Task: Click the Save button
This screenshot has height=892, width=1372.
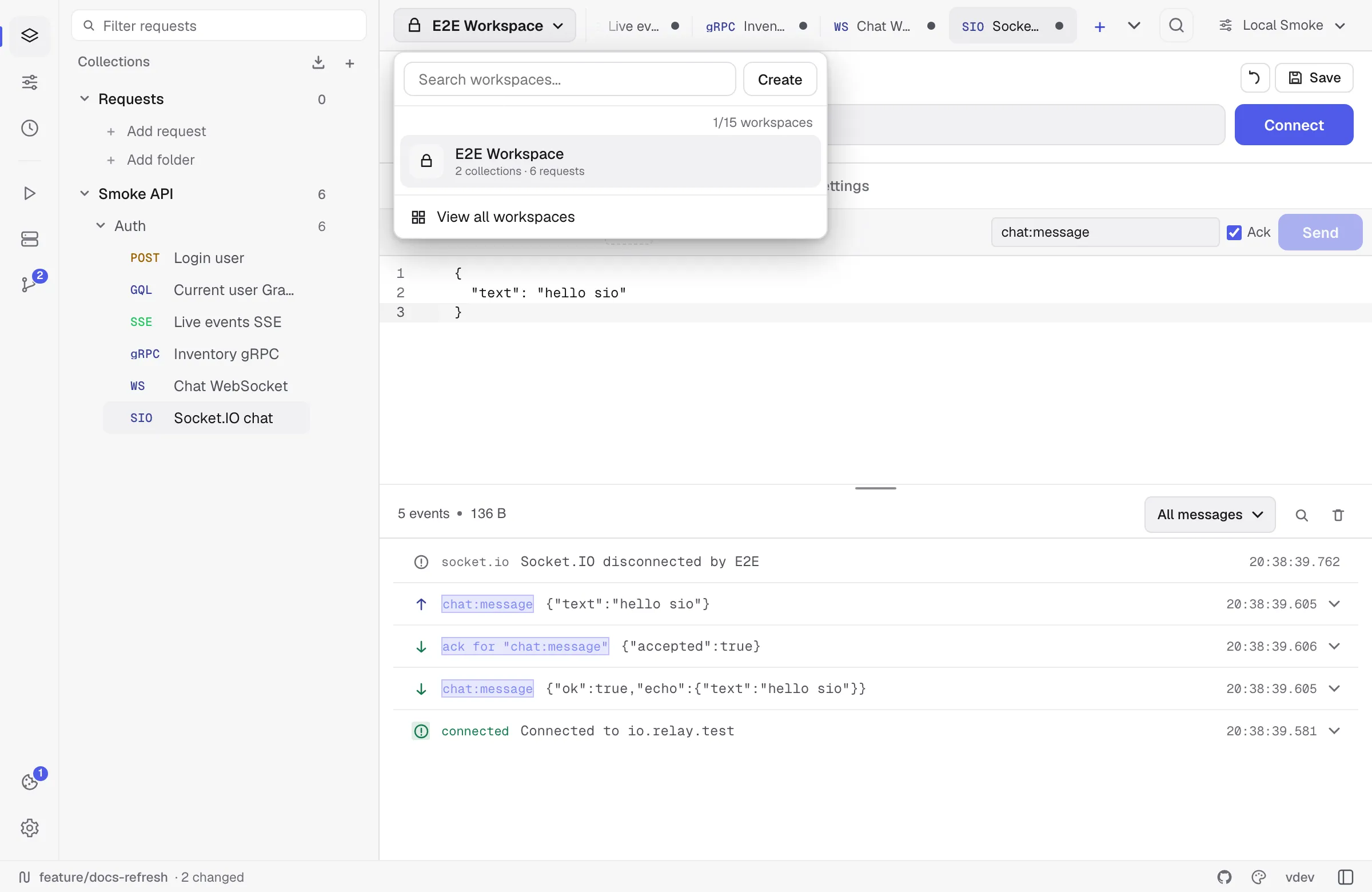Action: [1314, 78]
